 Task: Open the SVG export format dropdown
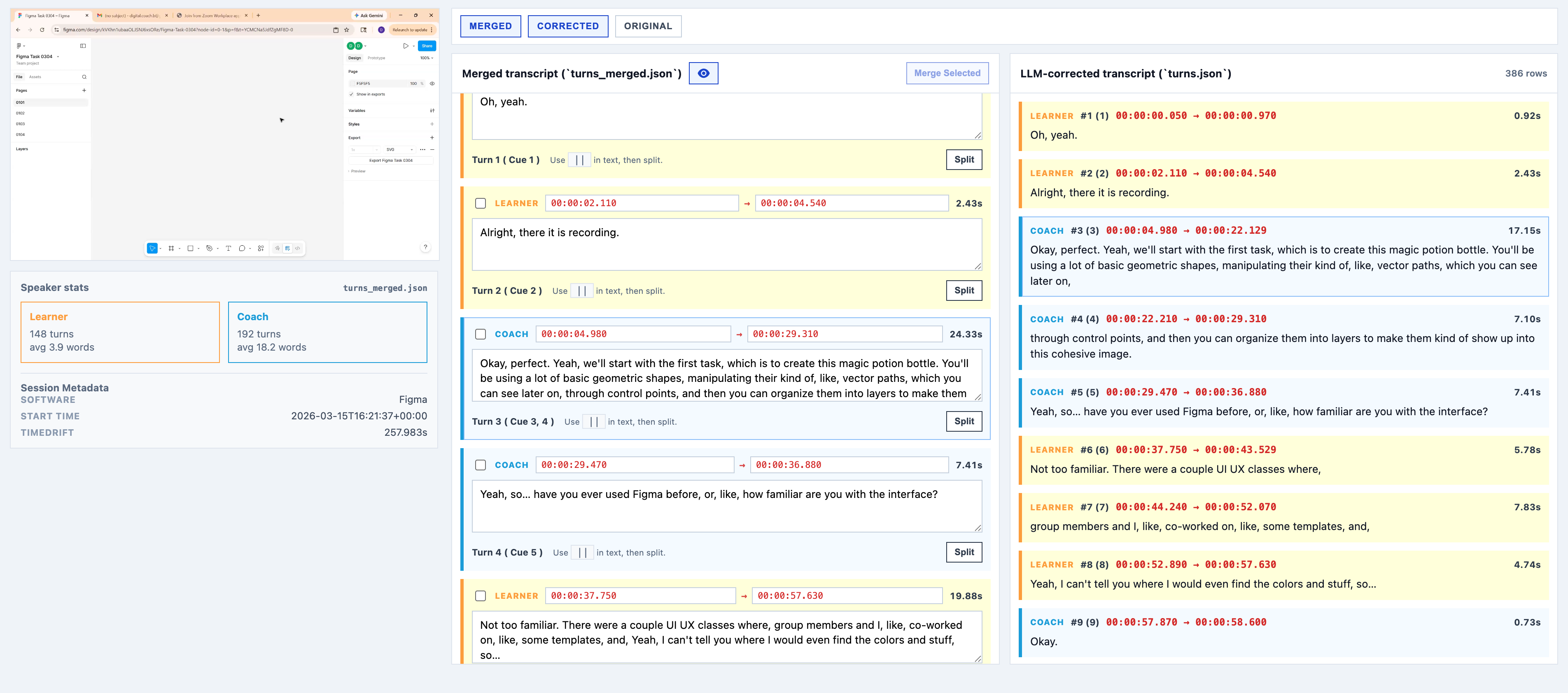[399, 150]
